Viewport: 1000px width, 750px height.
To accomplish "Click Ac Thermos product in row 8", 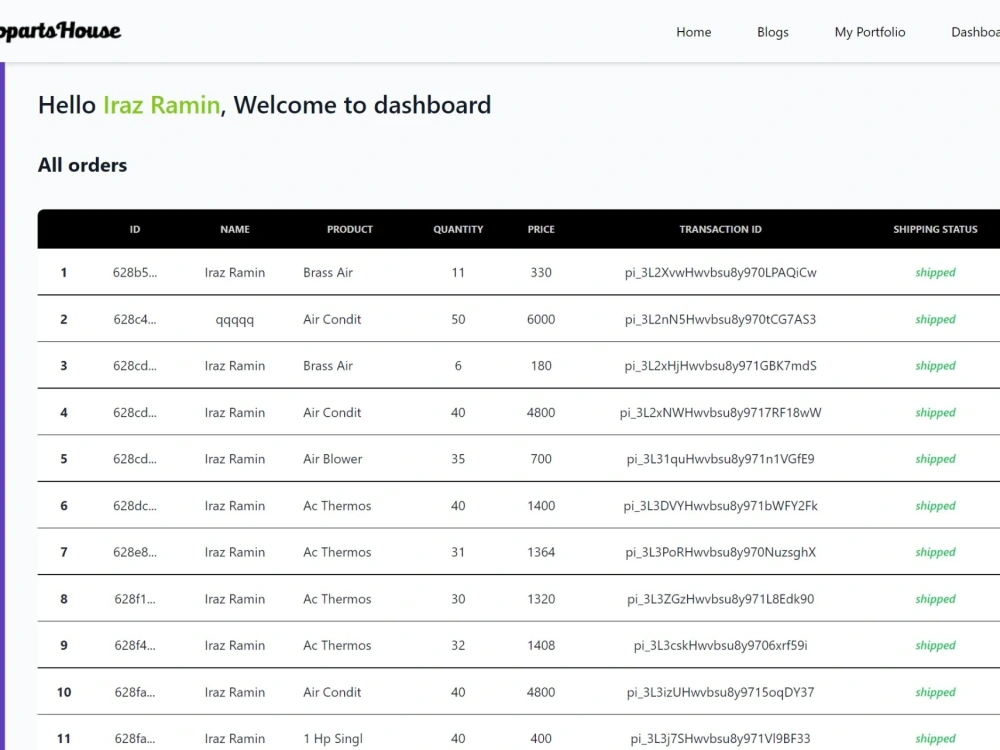I will coord(337,599).
